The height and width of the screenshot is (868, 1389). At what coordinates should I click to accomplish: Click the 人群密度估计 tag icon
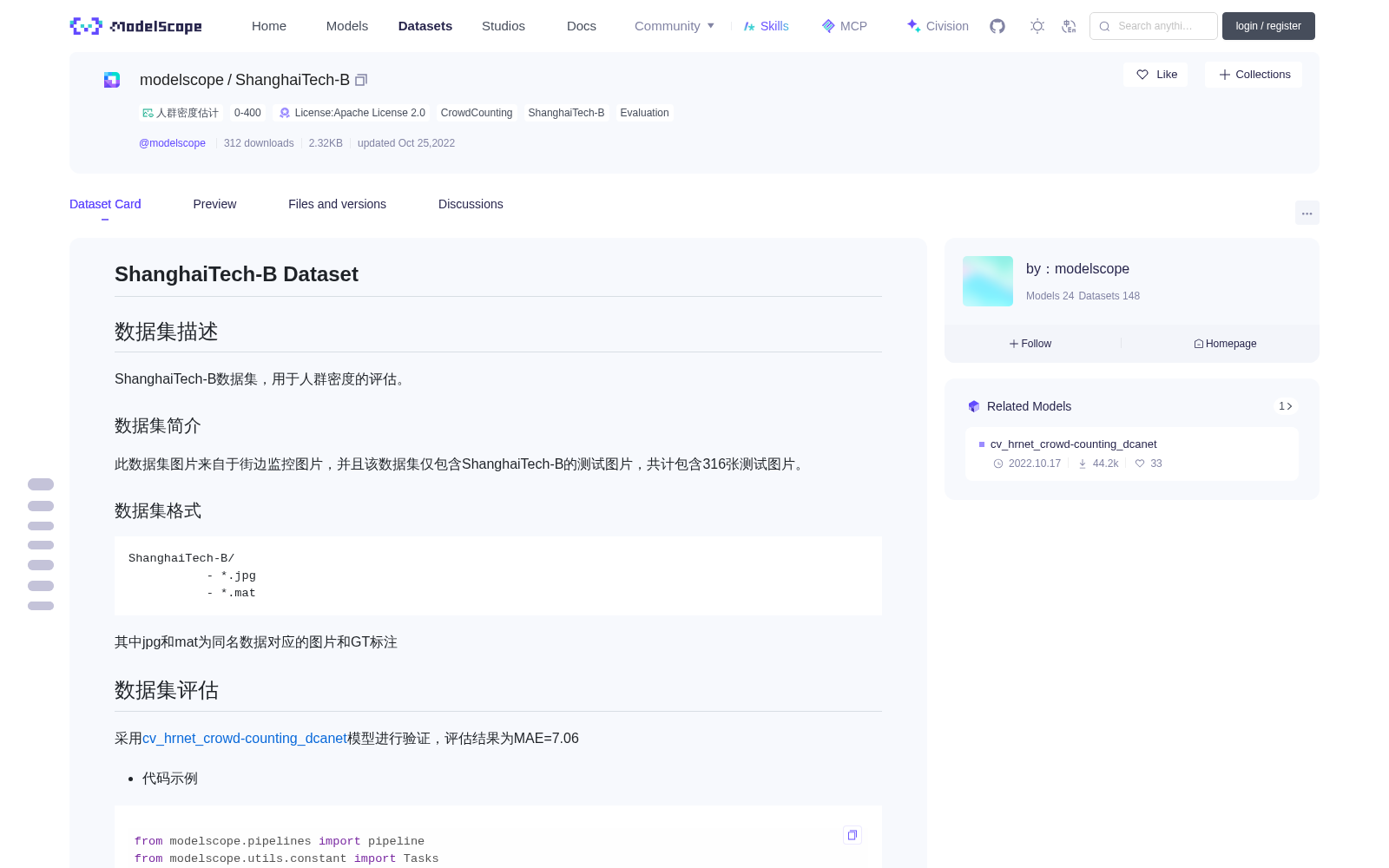(148, 113)
